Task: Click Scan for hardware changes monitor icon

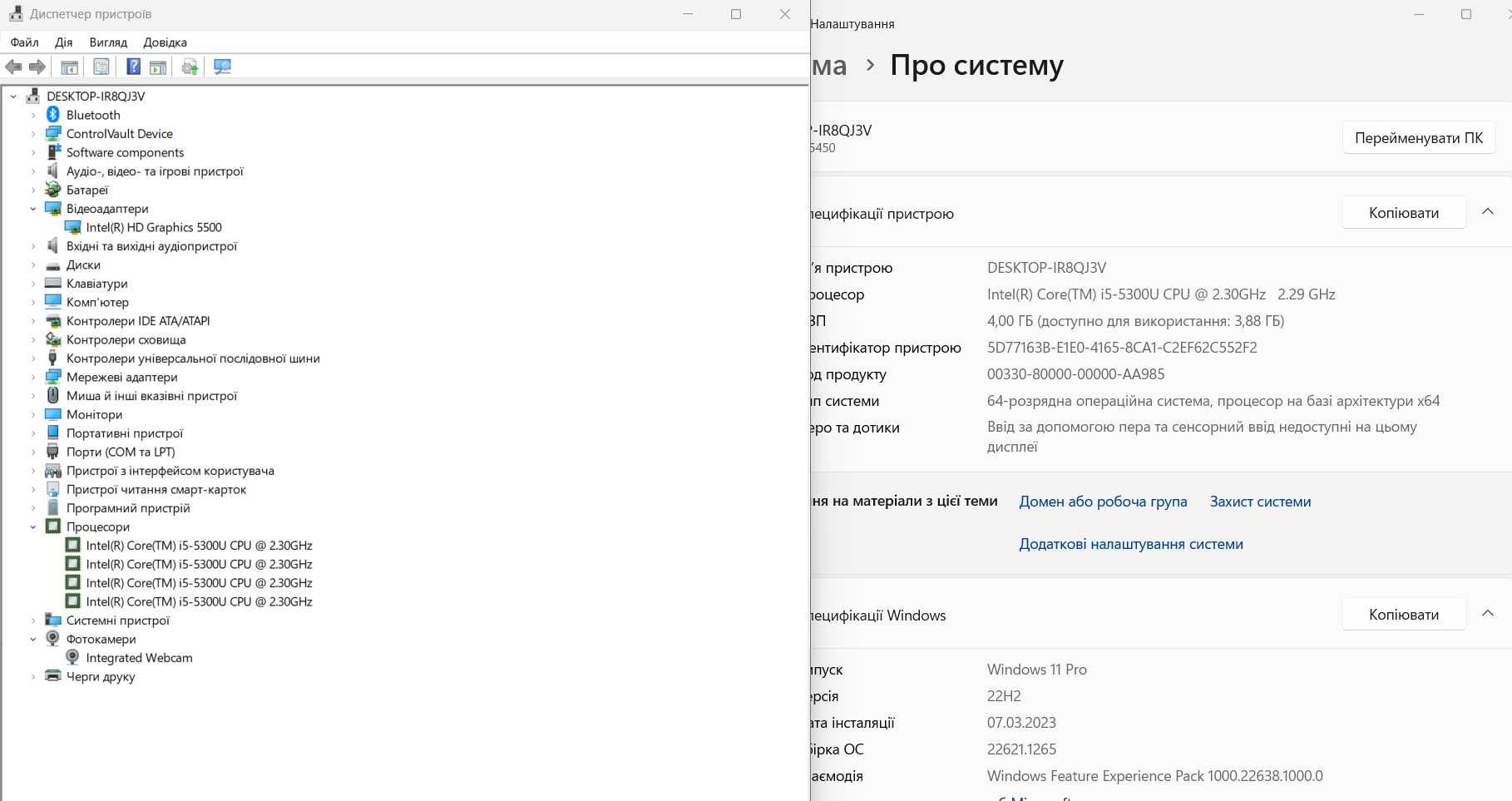Action: point(222,67)
